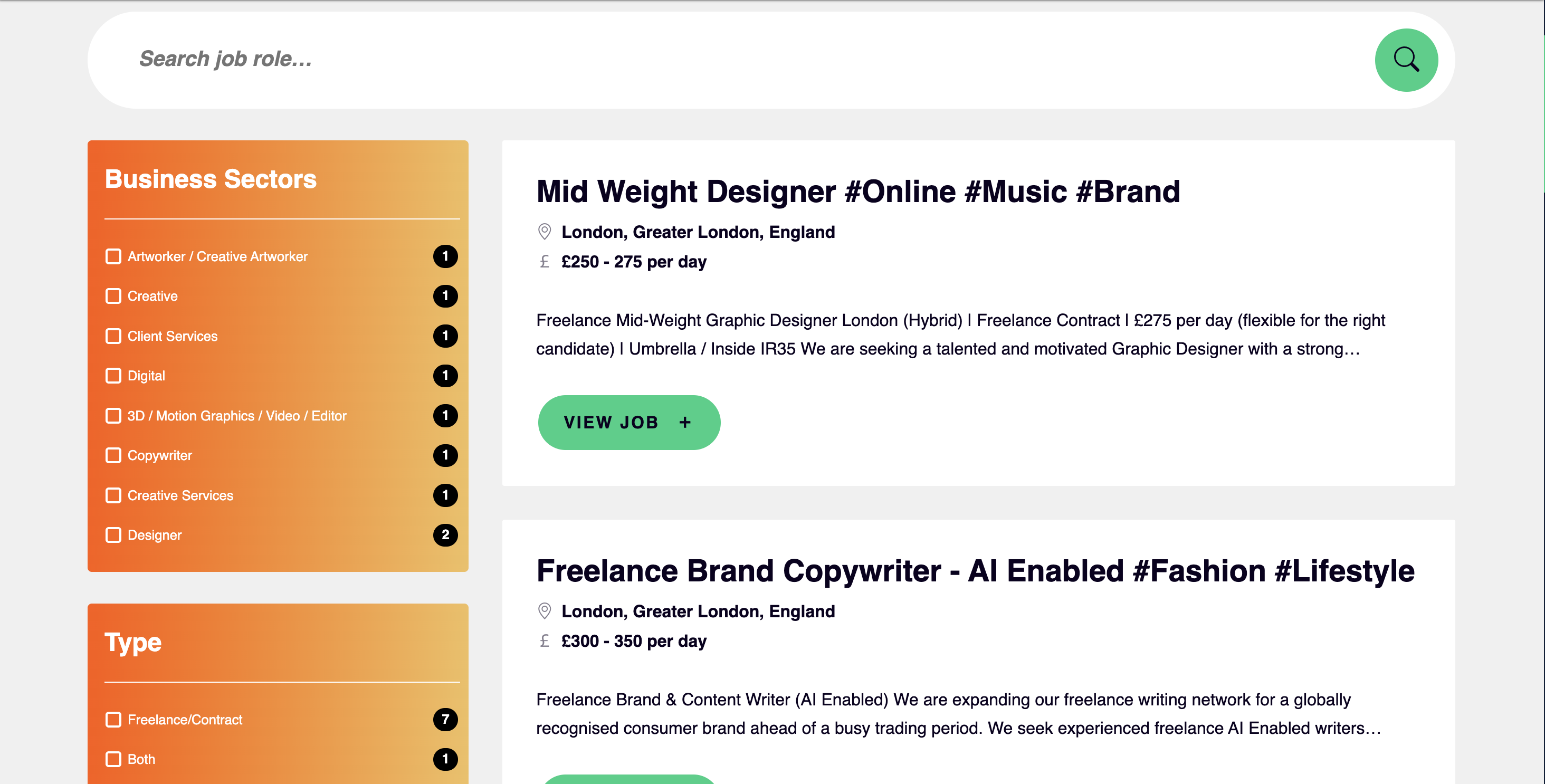Click pound icon beside £250 - 275 per day

point(544,262)
